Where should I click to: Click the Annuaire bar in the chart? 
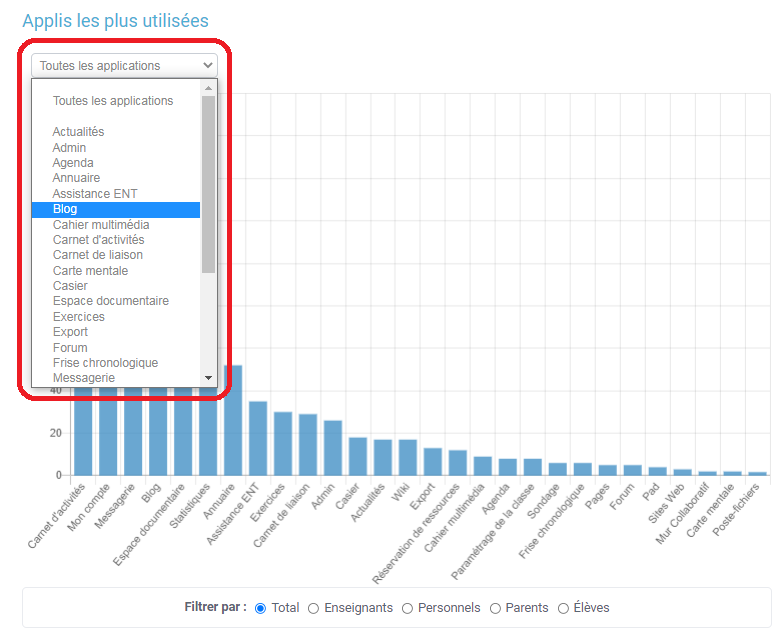233,420
